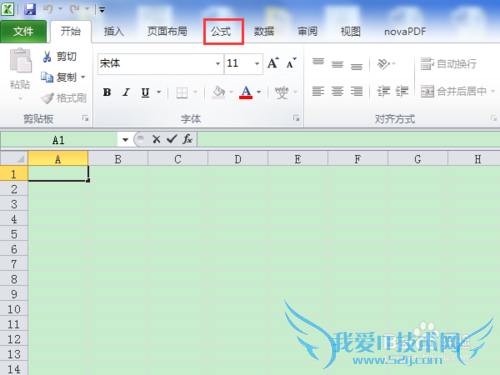This screenshot has height=375, width=500.
Task: Click the red Font Color A button
Action: (x=246, y=92)
